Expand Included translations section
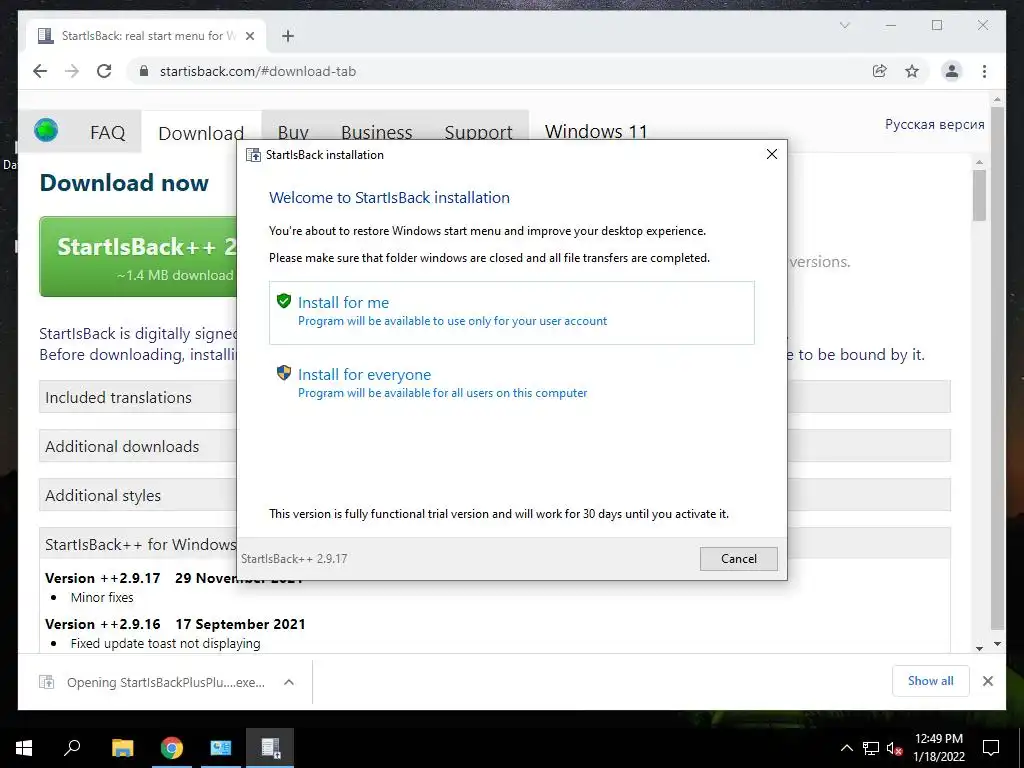This screenshot has height=768, width=1024. click(x=494, y=397)
